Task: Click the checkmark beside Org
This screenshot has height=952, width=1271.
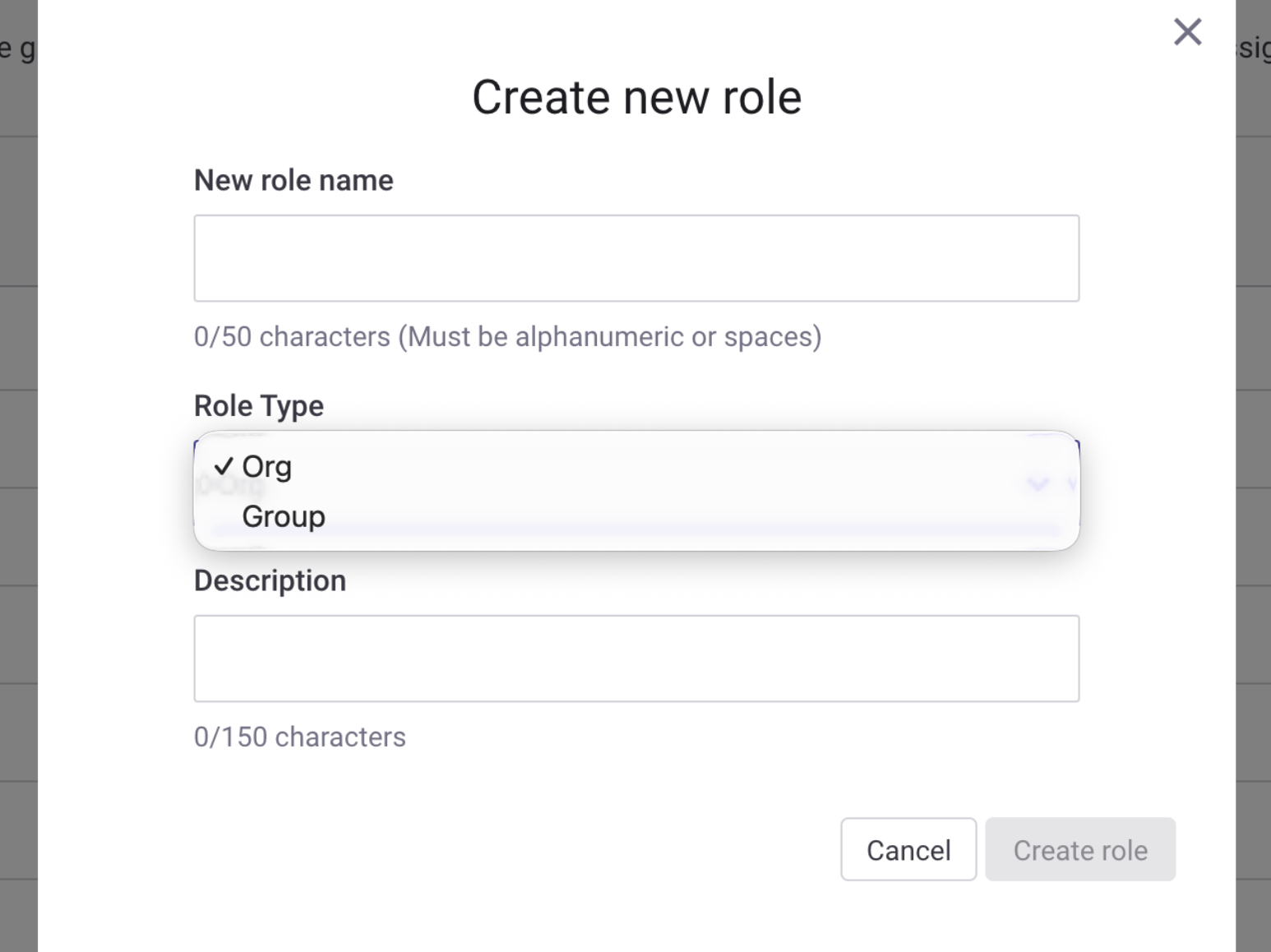Action: (223, 467)
